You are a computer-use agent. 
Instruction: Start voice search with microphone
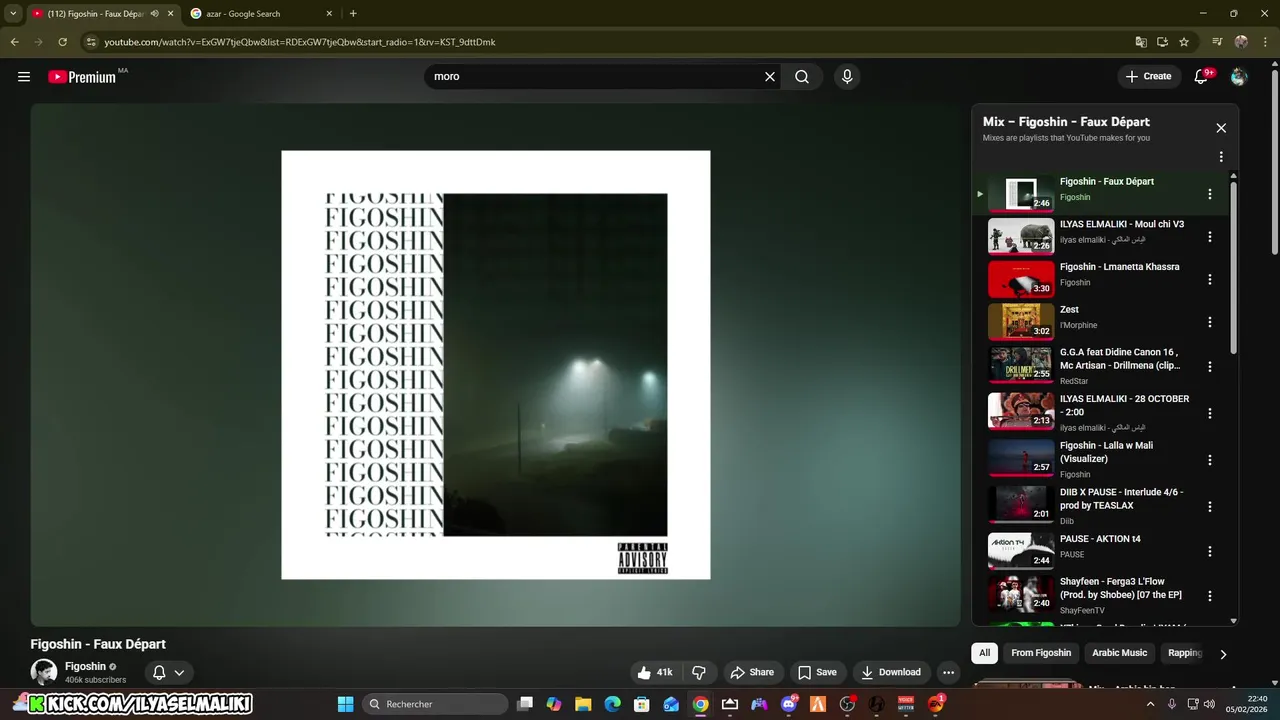pos(847,77)
